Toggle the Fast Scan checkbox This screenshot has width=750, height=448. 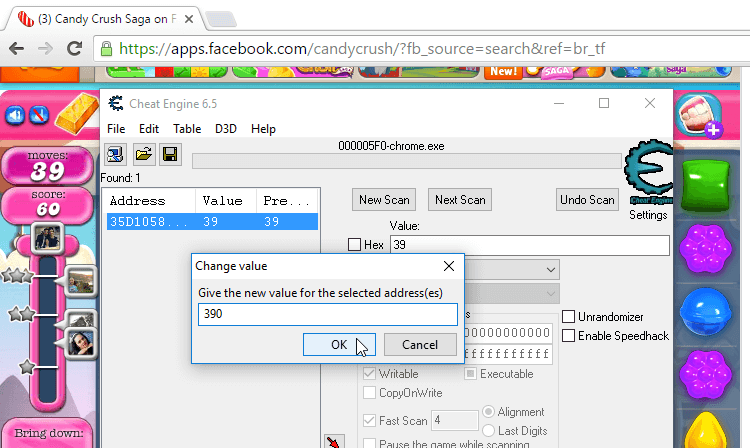point(369,420)
